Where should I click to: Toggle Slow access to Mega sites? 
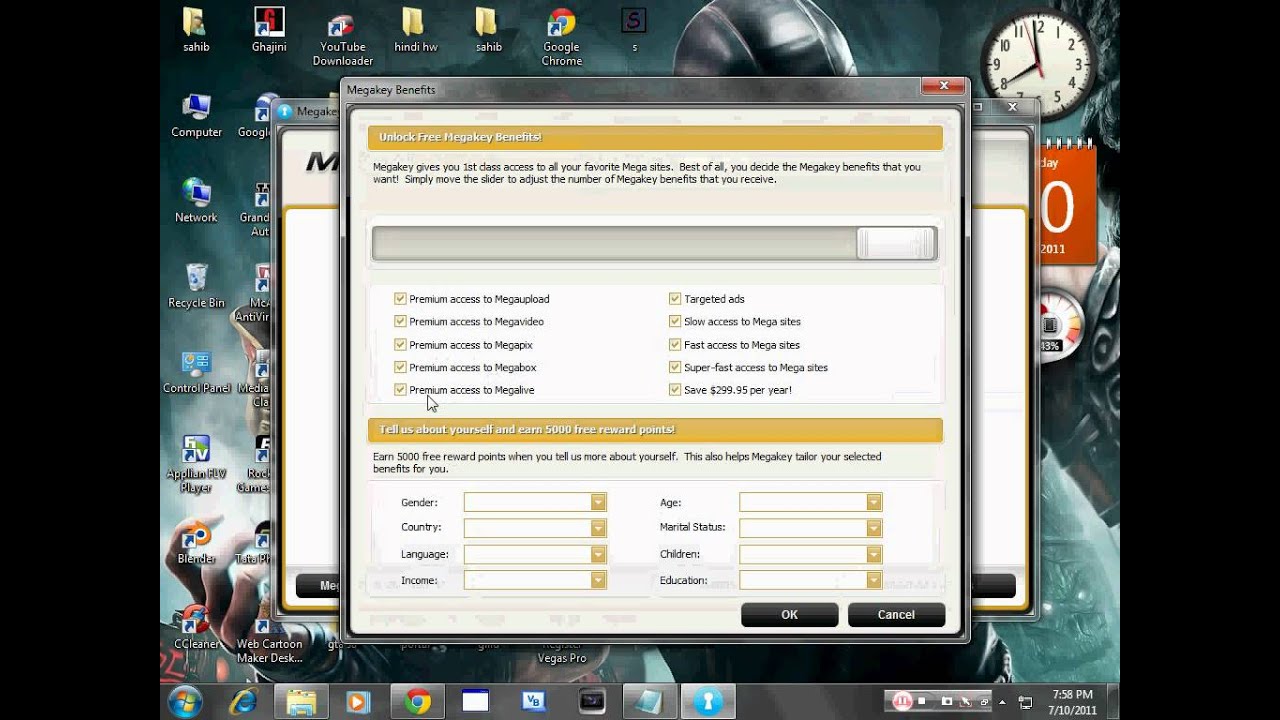click(675, 321)
